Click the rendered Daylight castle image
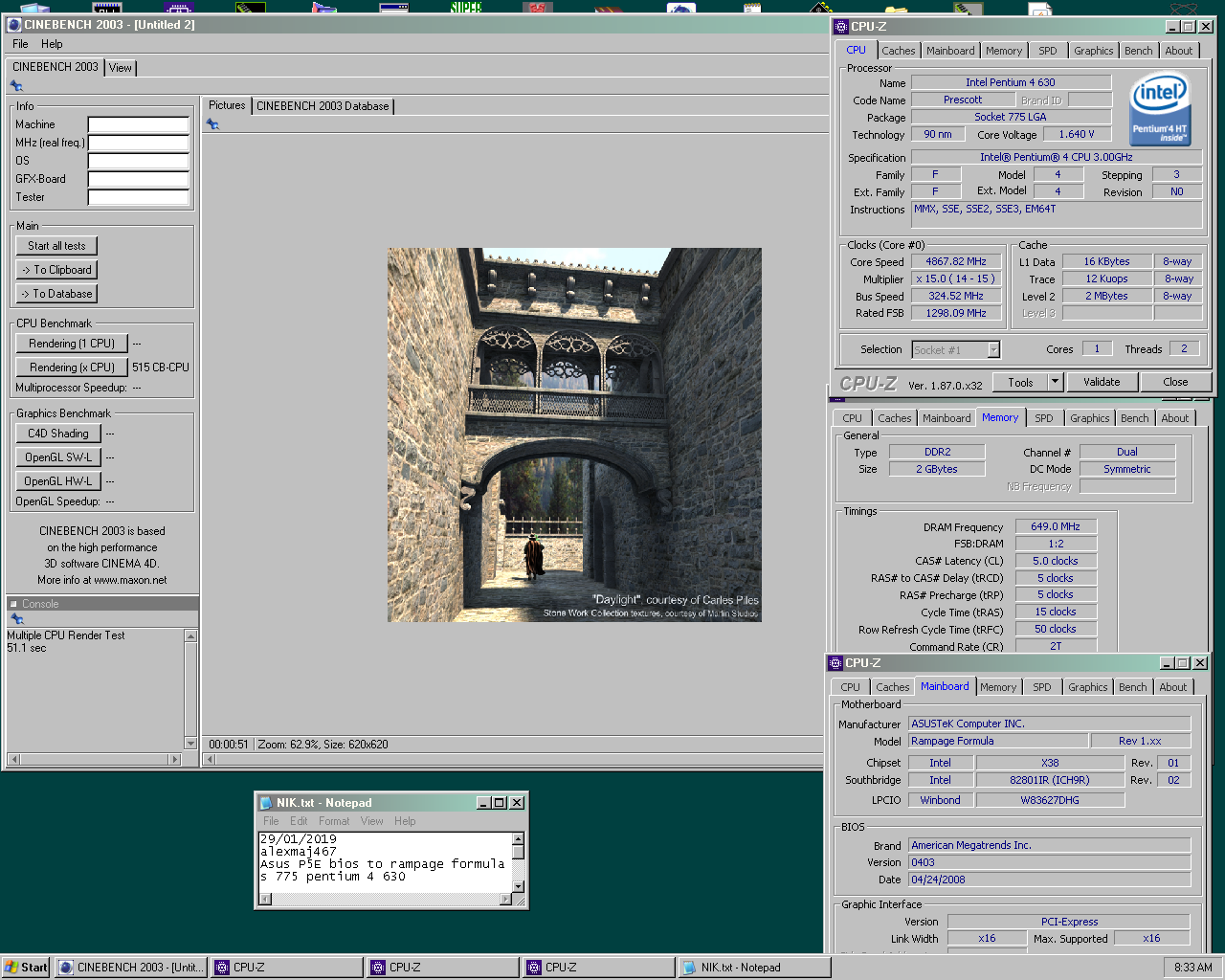 574,435
